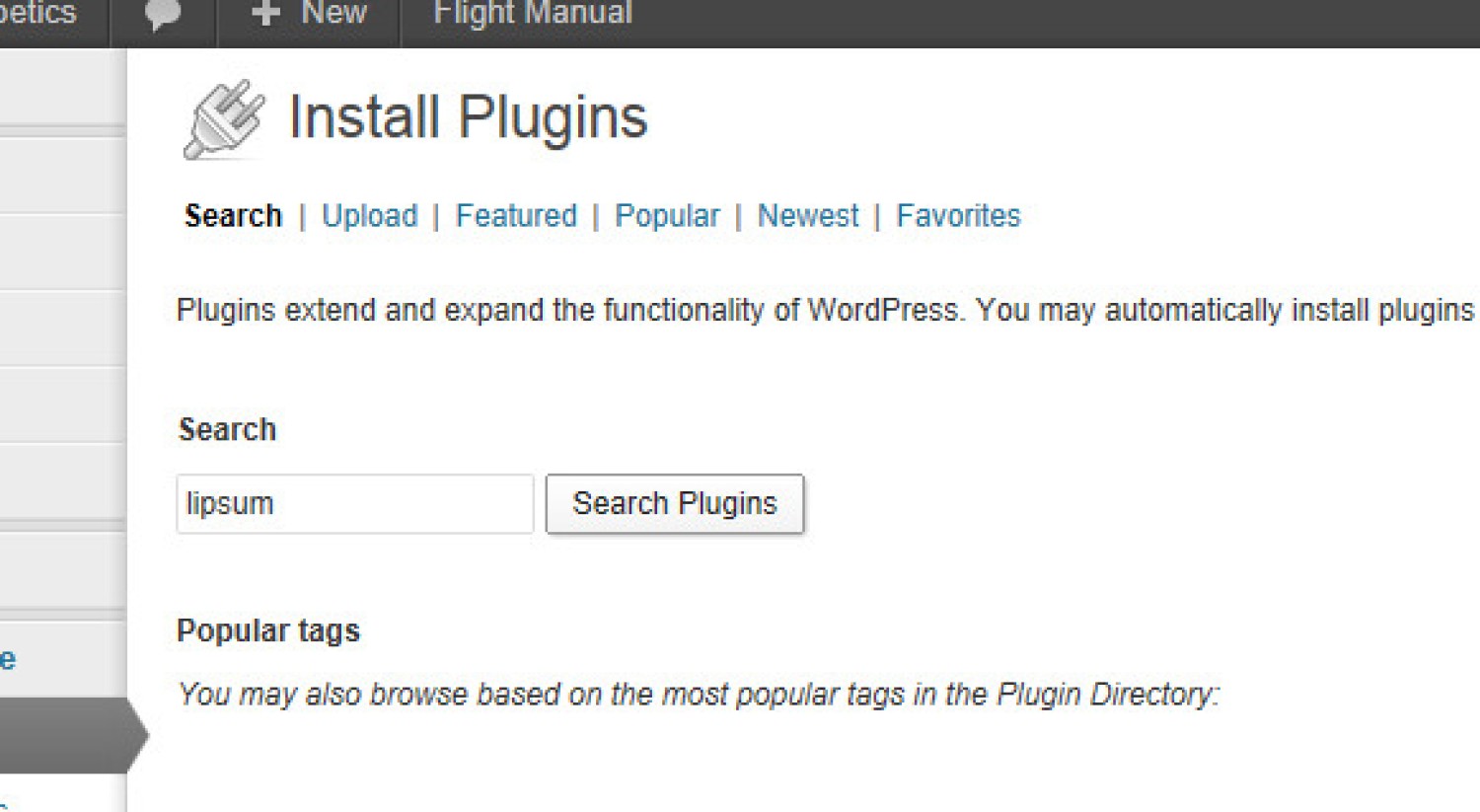Go to Featured plugins
Viewport: 1480px width, 812px height.
click(516, 216)
